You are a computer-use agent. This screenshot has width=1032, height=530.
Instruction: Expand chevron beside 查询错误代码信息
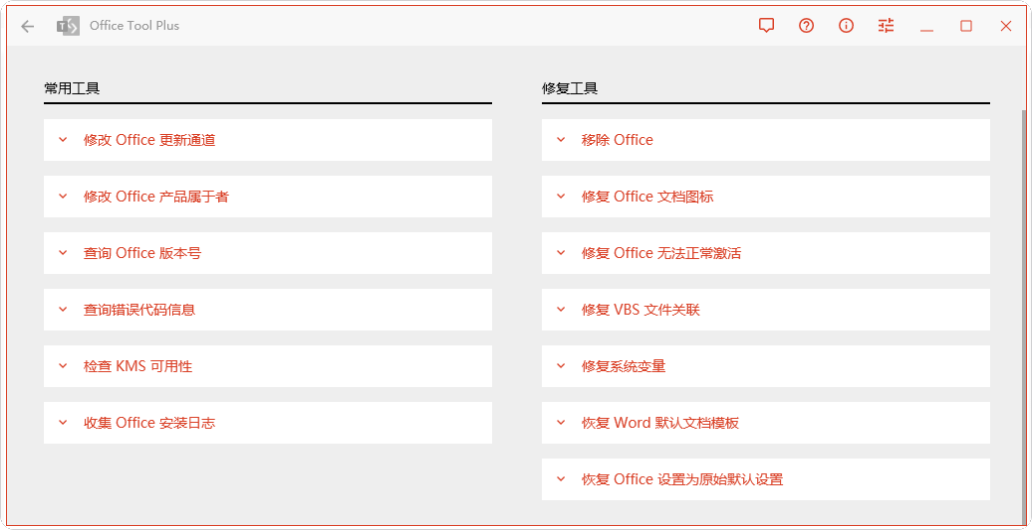click(x=63, y=309)
